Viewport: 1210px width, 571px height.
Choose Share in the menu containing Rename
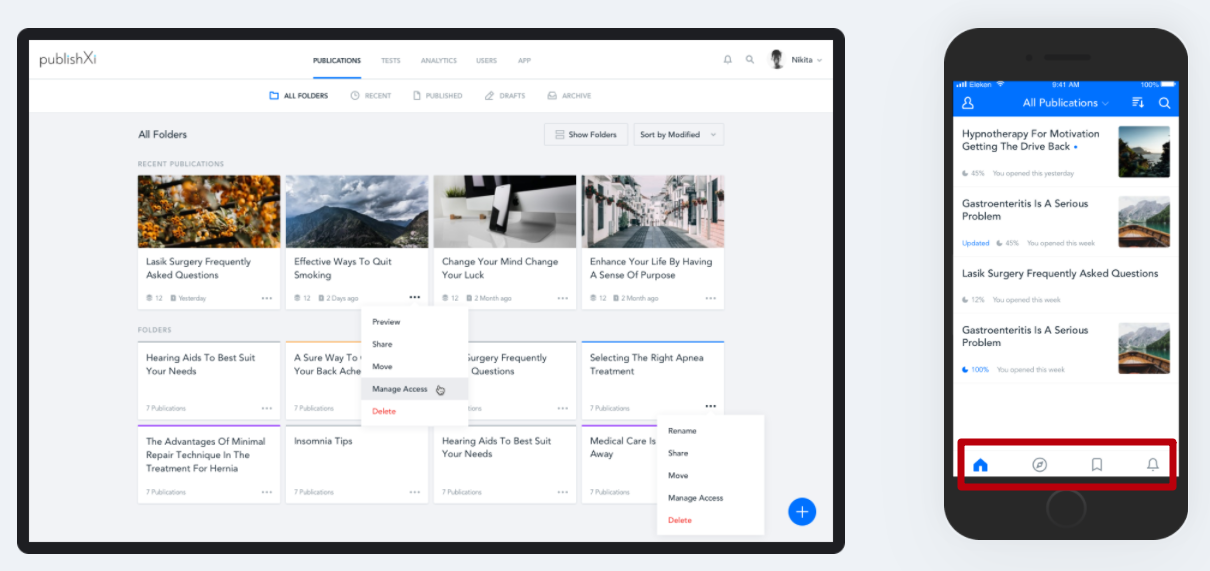point(710,453)
